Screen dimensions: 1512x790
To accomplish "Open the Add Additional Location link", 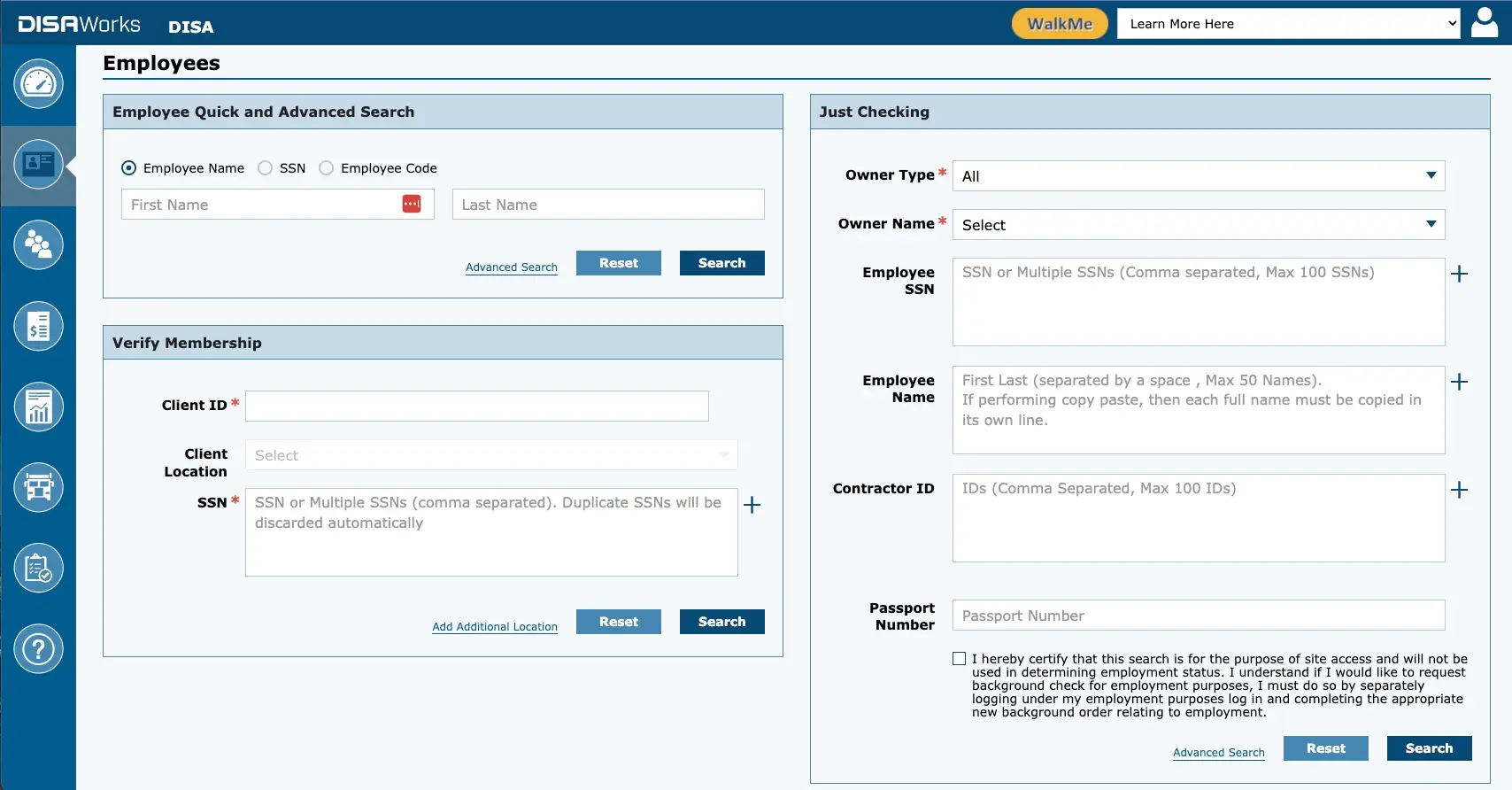I will 495,627.
